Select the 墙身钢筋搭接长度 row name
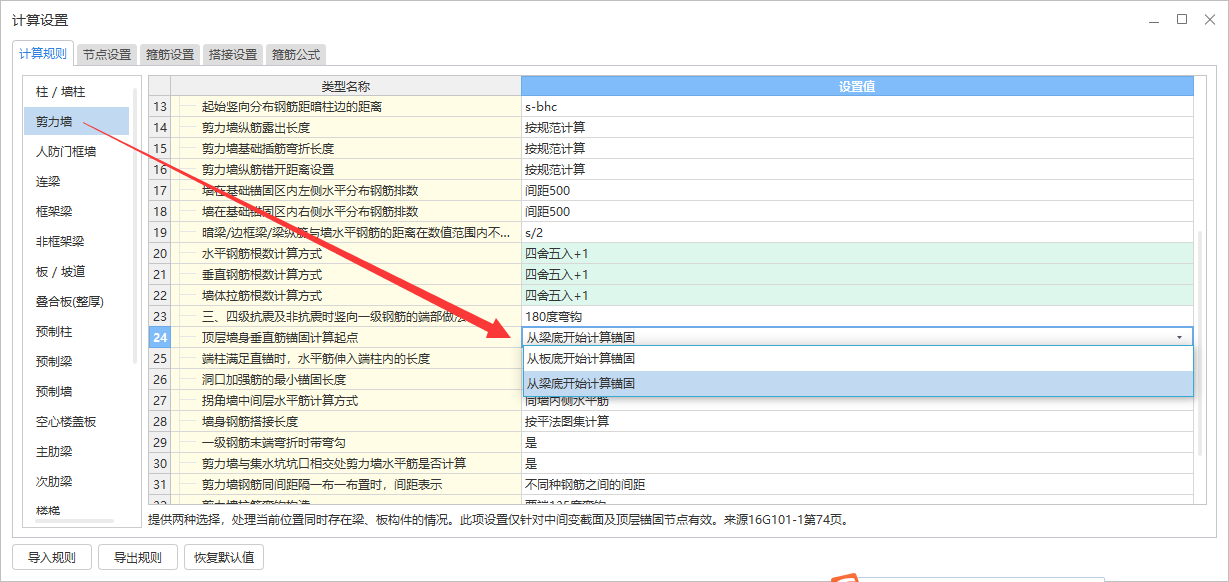 coord(250,421)
